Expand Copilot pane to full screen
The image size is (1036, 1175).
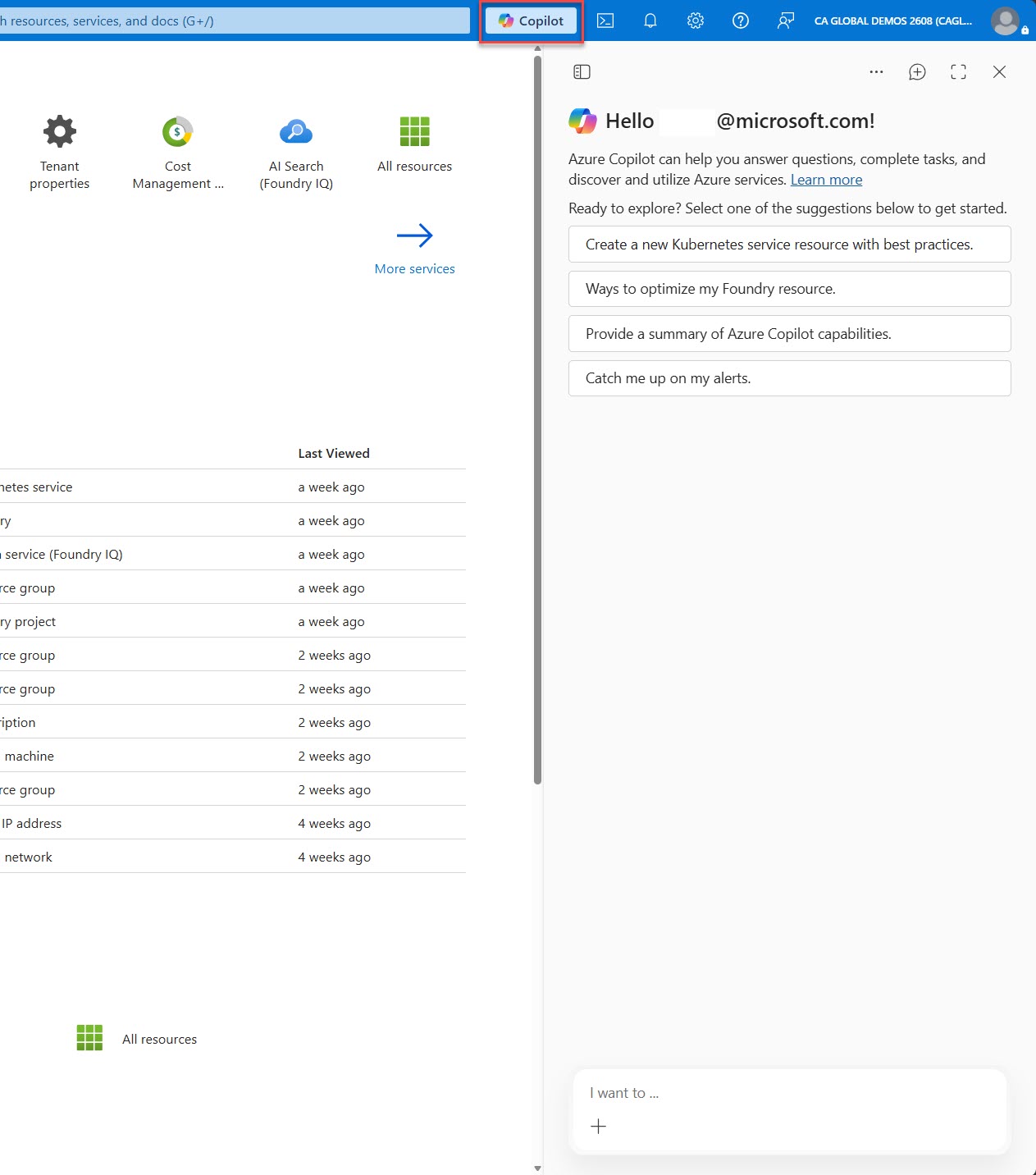coord(958,72)
